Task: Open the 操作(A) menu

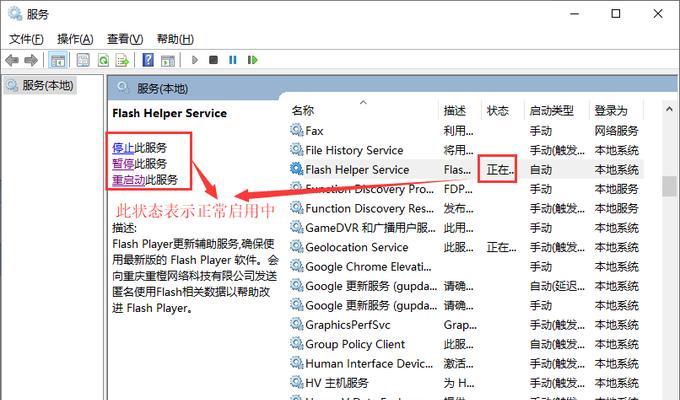Action: (75, 39)
